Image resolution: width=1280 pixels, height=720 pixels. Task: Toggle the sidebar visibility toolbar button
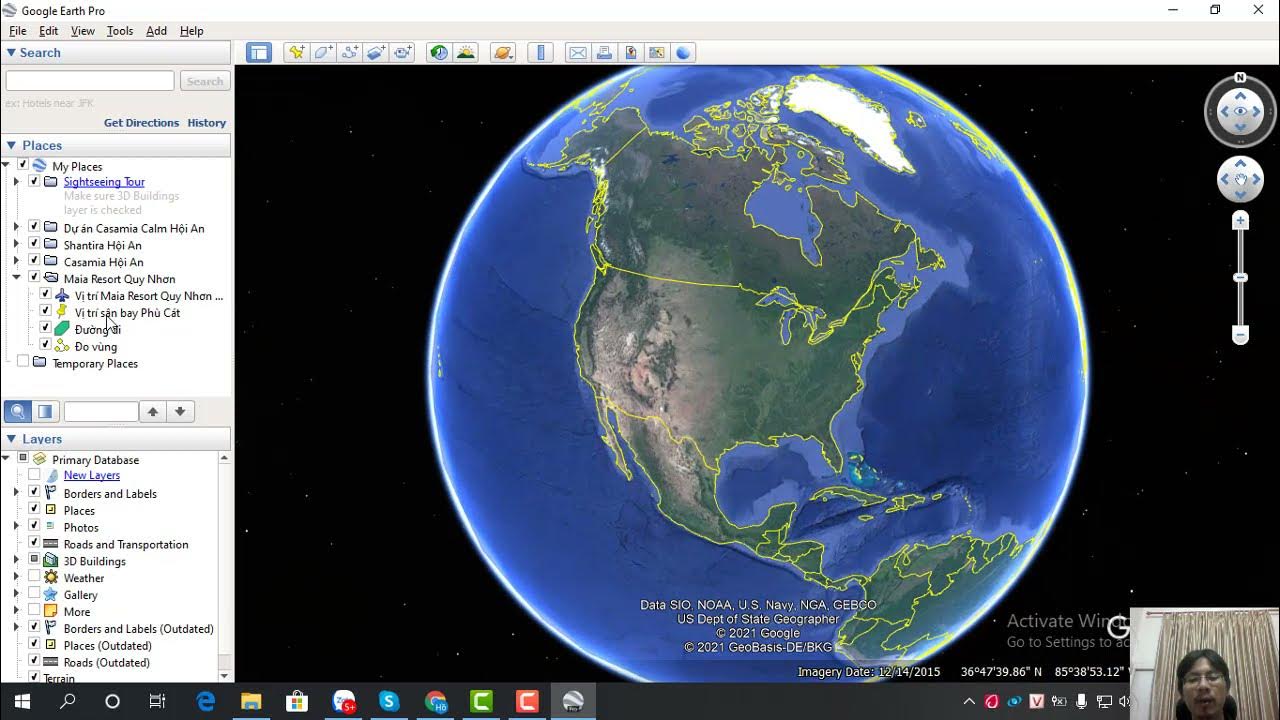click(259, 53)
